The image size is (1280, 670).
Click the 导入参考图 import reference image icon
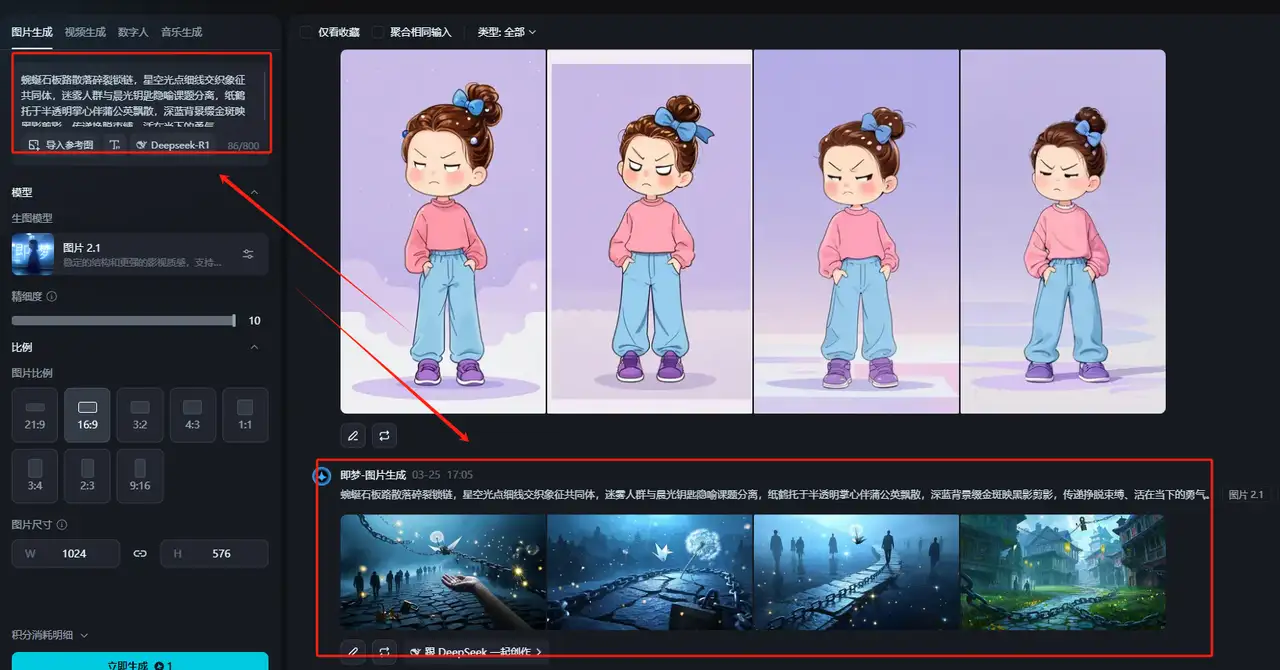point(34,145)
